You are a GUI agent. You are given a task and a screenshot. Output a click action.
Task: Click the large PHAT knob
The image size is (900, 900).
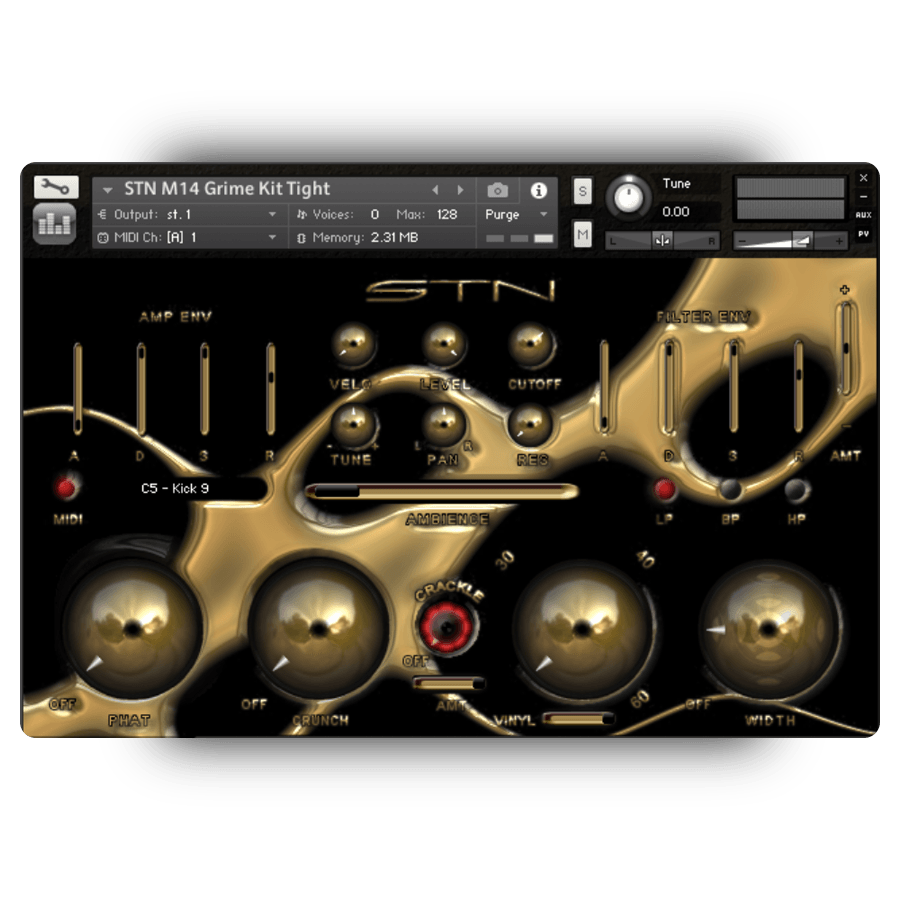[133, 628]
